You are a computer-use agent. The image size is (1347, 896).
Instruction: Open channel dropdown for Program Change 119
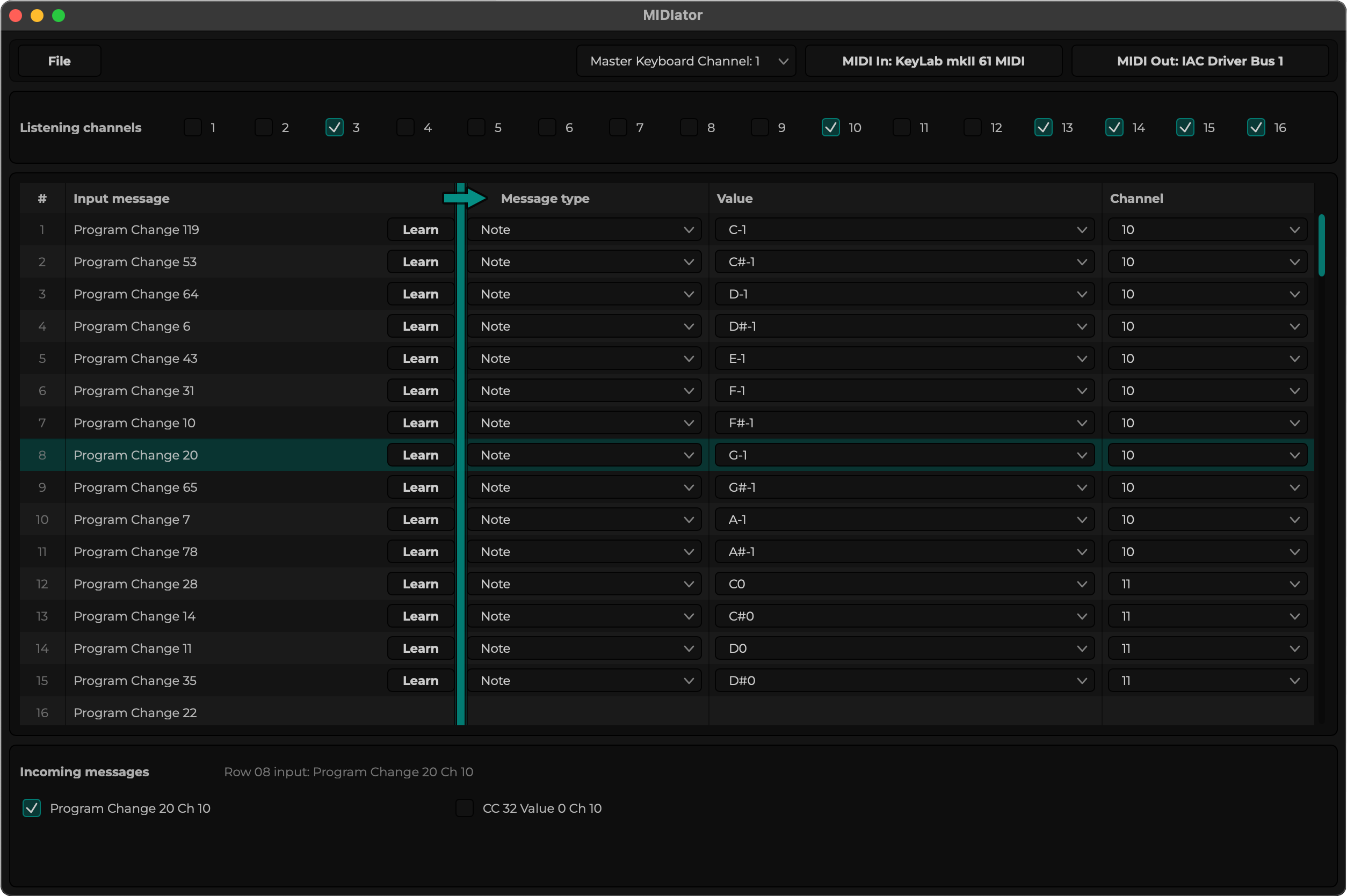point(1207,230)
